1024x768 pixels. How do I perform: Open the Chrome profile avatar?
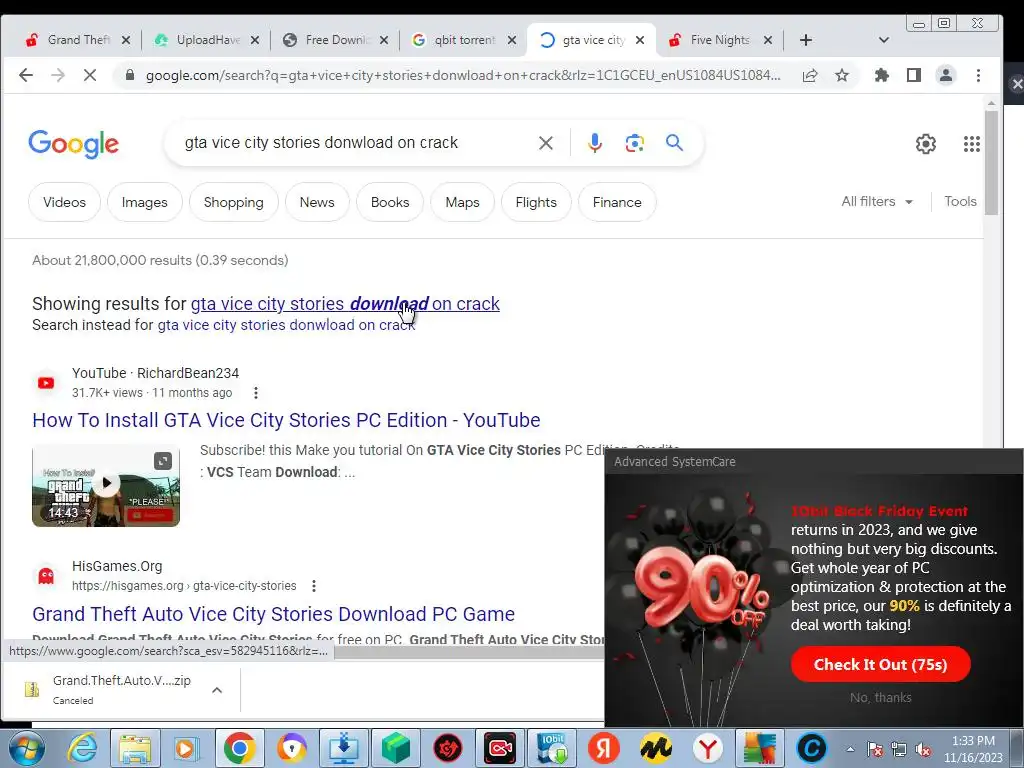point(946,75)
